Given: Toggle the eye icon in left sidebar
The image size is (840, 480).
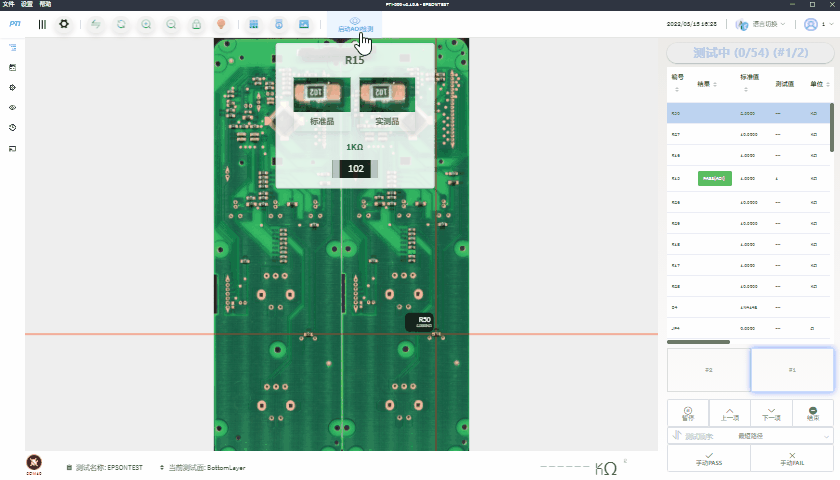Looking at the screenshot, I should (13, 107).
